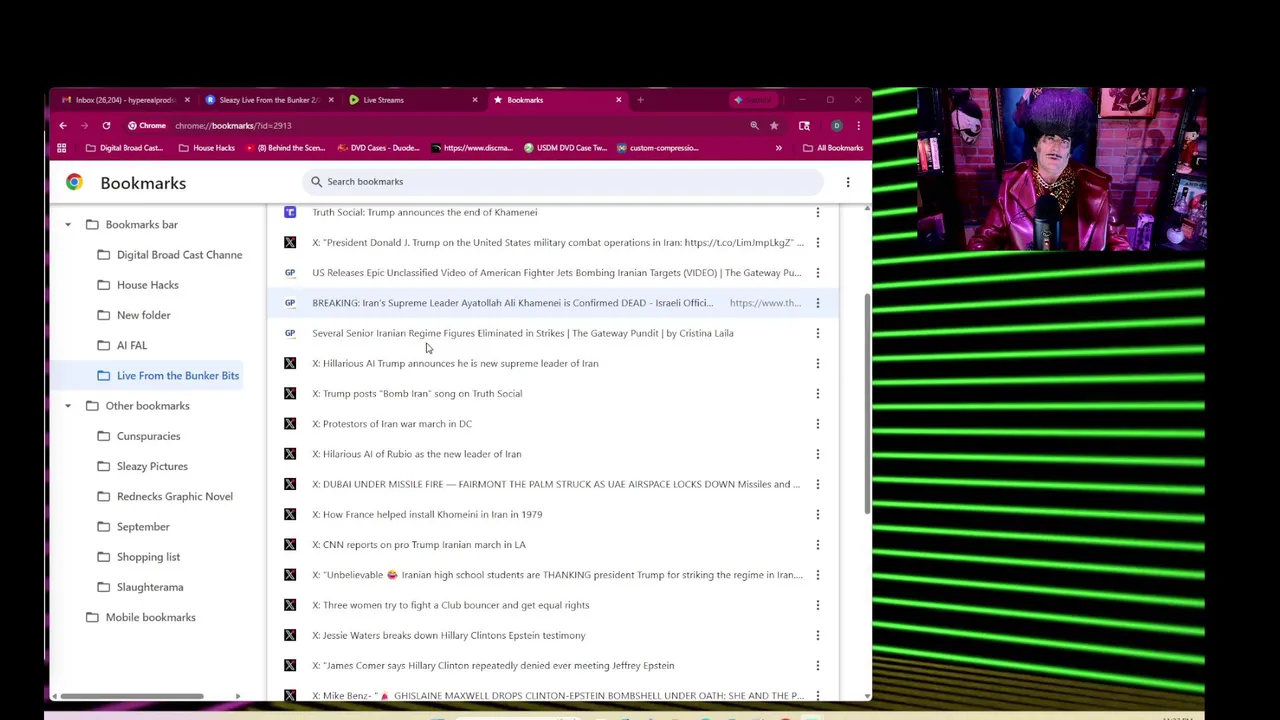Select the AI FAL folder

click(x=132, y=345)
